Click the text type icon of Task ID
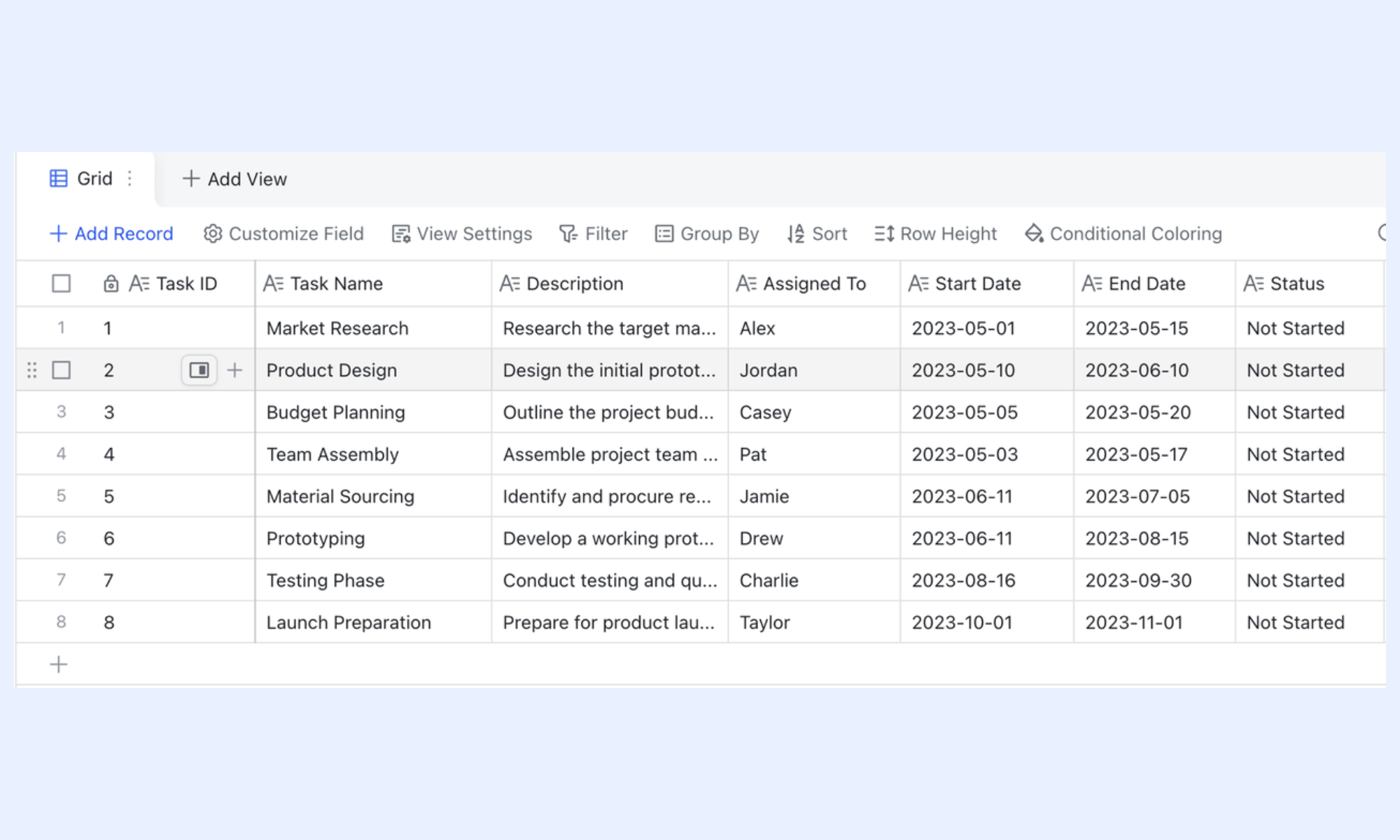 pyautogui.click(x=139, y=283)
